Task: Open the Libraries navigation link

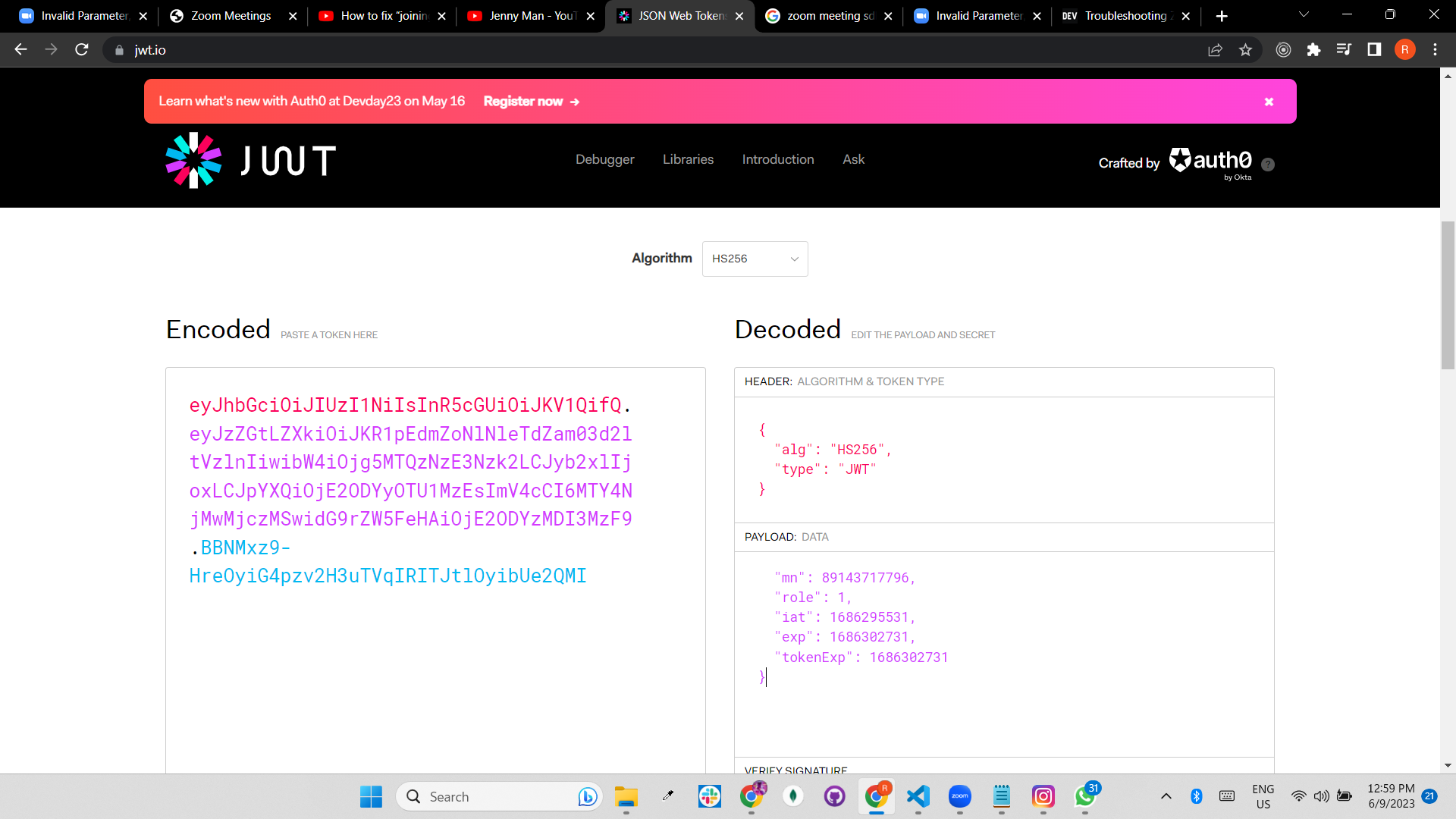Action: pos(688,159)
